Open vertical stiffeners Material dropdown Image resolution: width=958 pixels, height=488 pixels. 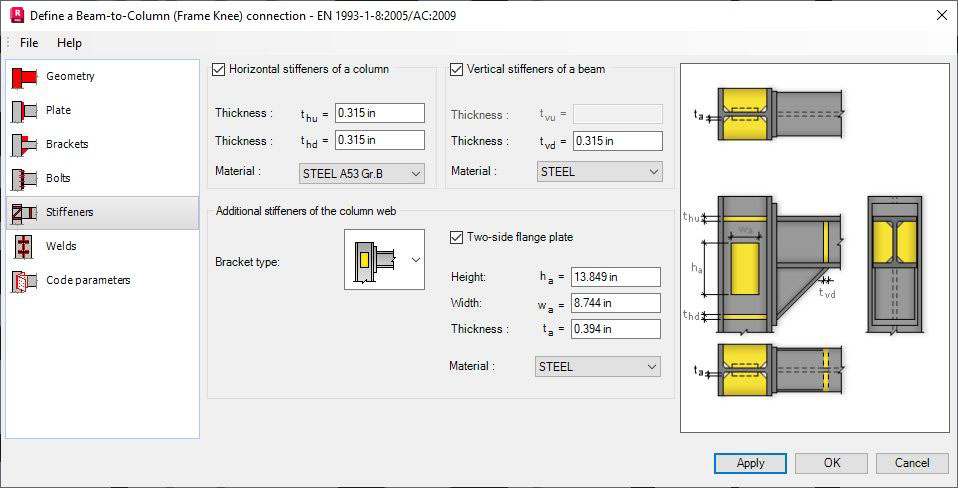tap(599, 172)
